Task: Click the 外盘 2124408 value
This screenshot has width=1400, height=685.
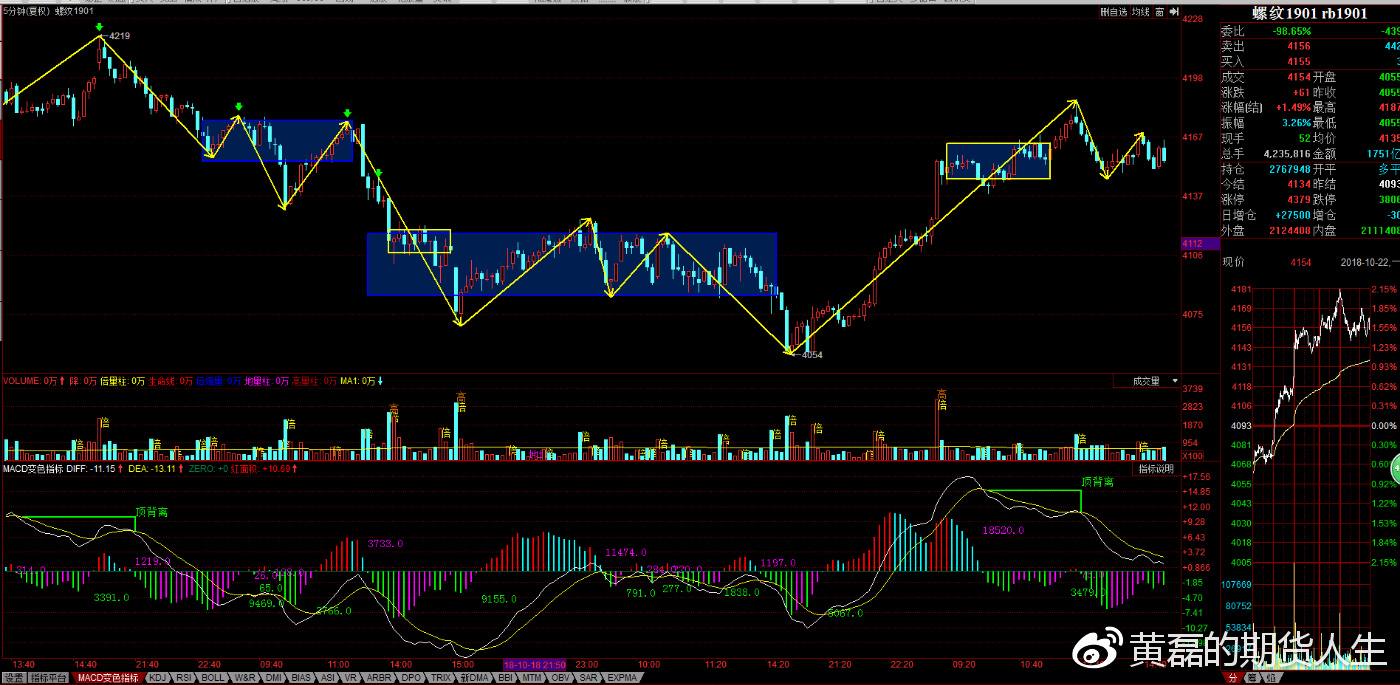Action: click(x=1290, y=231)
